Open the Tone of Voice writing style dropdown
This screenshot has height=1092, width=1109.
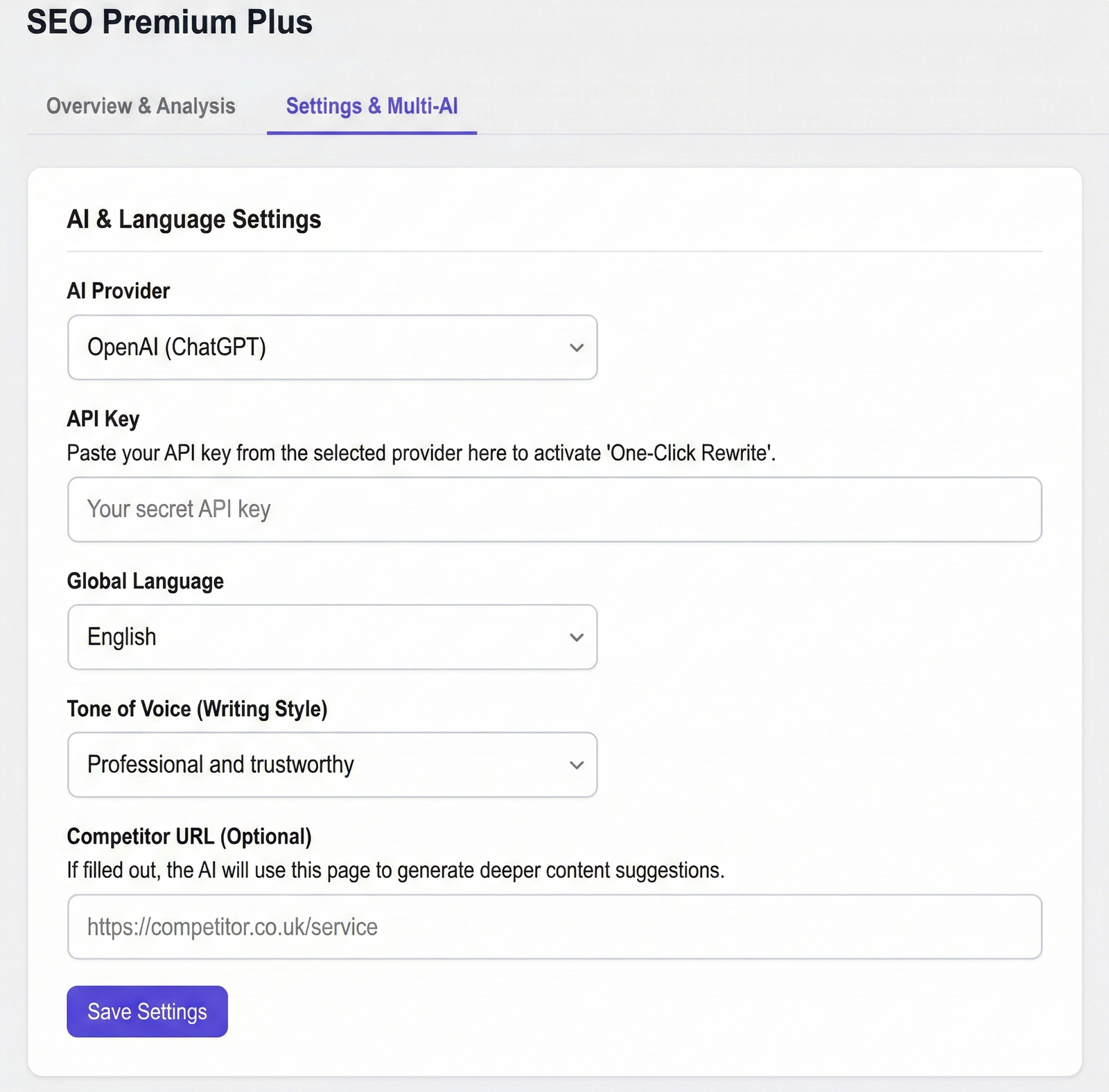pyautogui.click(x=331, y=765)
